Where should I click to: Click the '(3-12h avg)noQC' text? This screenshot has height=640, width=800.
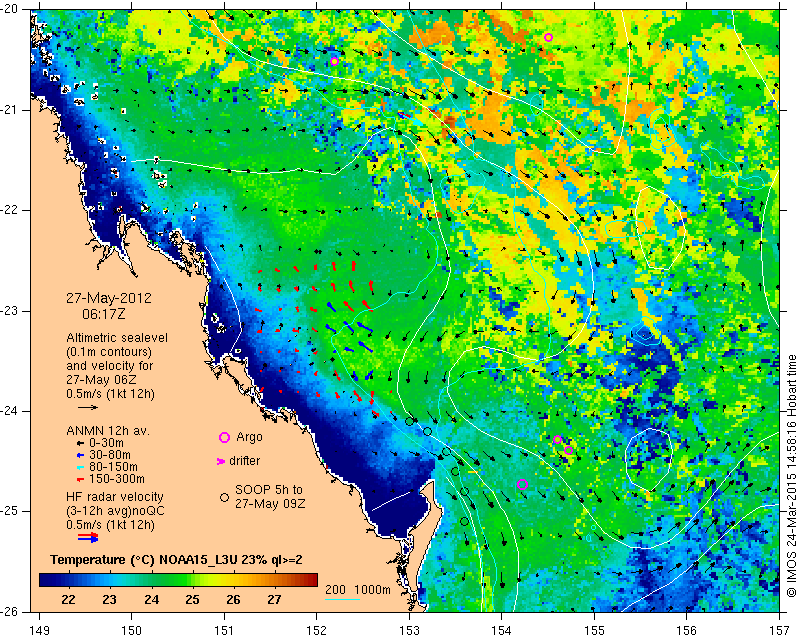115,511
